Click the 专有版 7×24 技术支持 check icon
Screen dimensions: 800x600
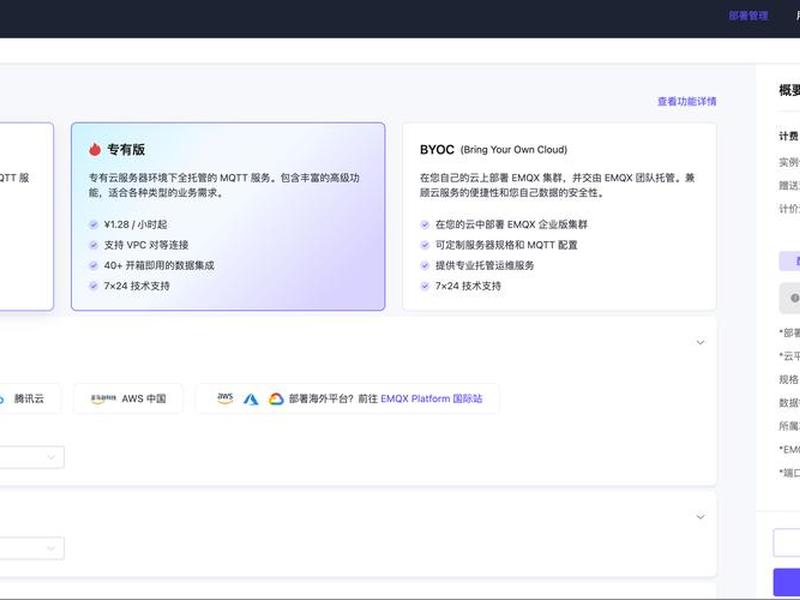(93, 286)
